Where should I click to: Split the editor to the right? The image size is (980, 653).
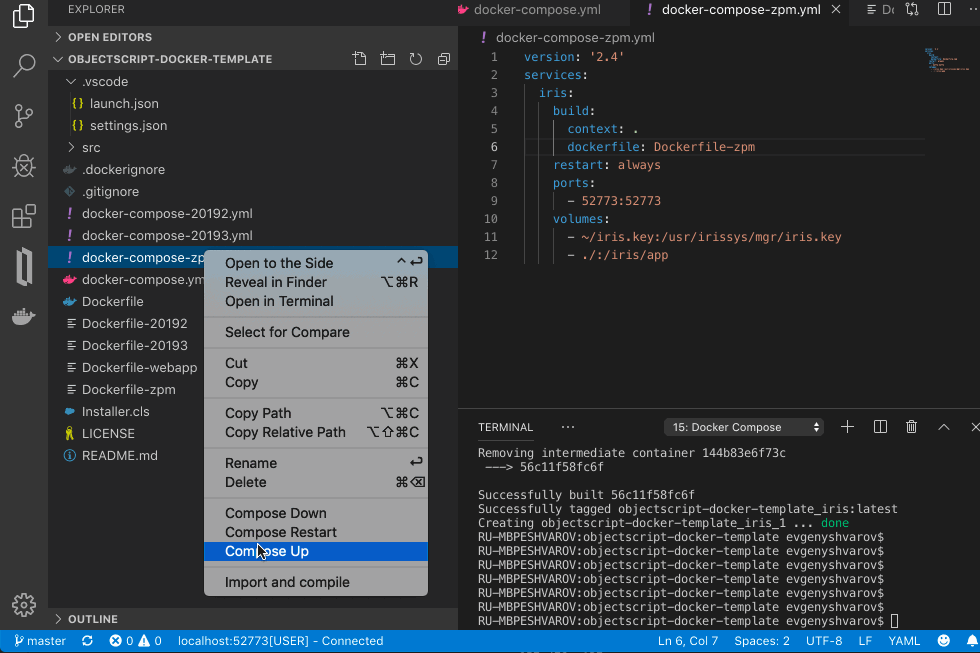coord(944,9)
